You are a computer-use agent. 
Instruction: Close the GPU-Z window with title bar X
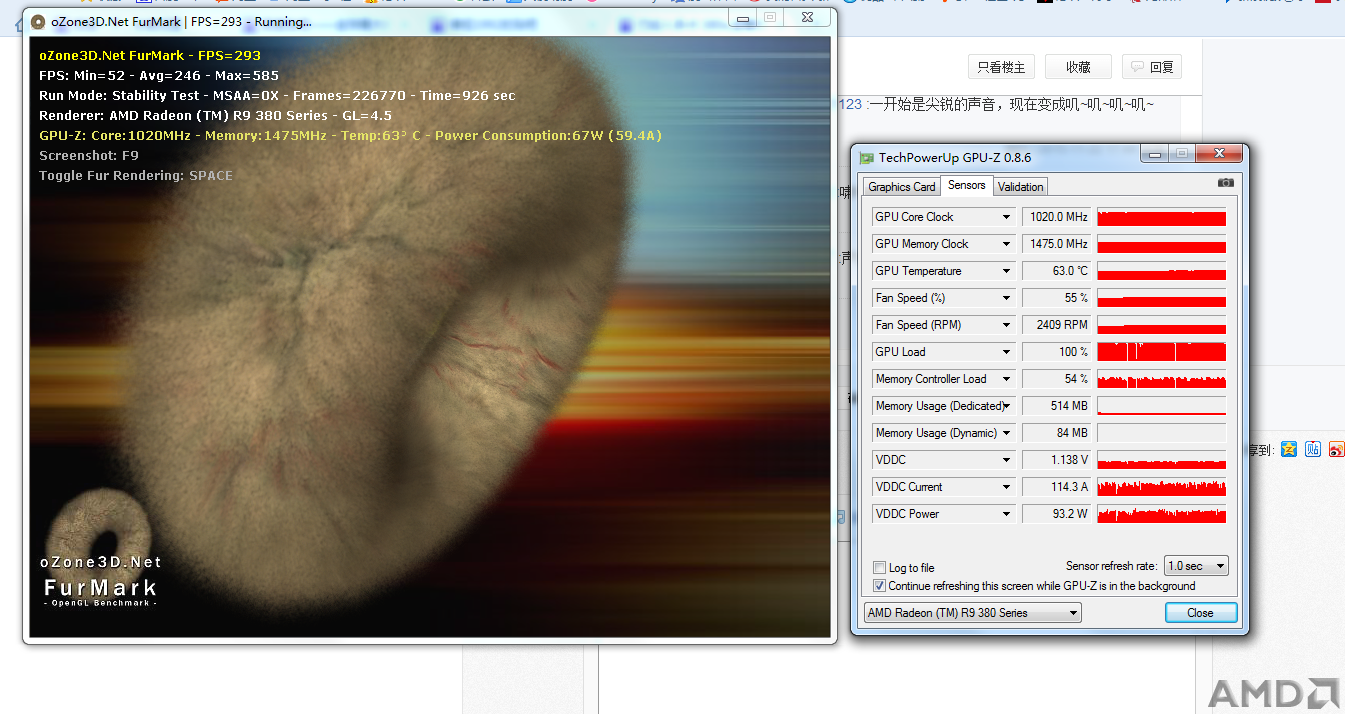[1219, 154]
